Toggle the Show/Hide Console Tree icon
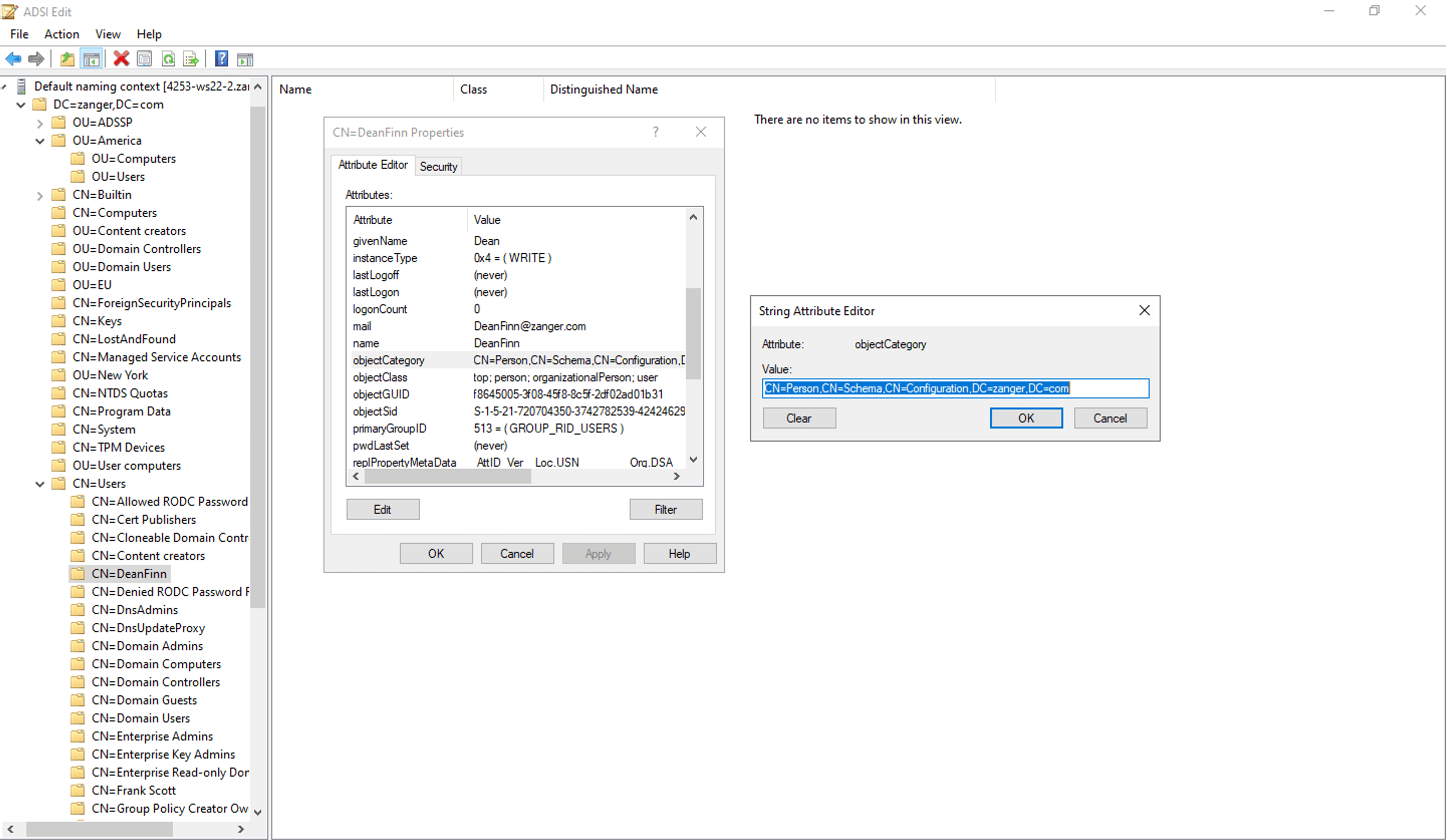The image size is (1446, 840). (91, 58)
